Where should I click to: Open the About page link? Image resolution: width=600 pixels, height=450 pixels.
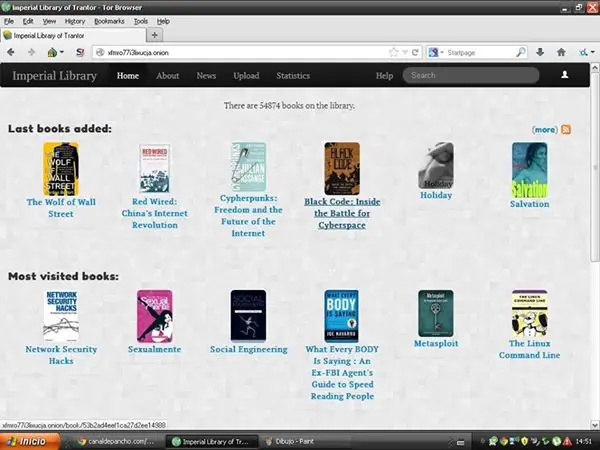pyautogui.click(x=168, y=75)
